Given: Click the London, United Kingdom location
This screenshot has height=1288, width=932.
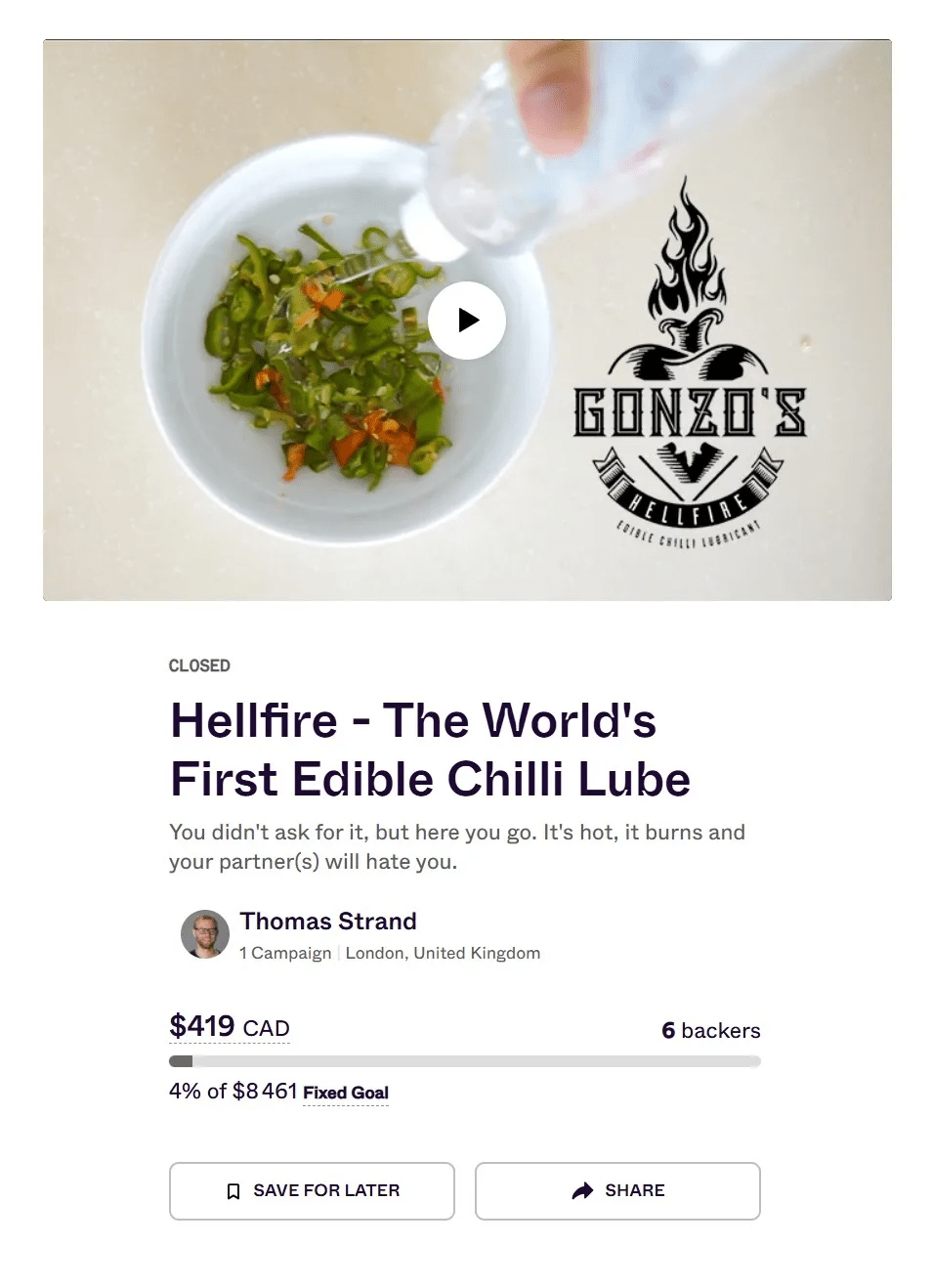Looking at the screenshot, I should [x=443, y=953].
